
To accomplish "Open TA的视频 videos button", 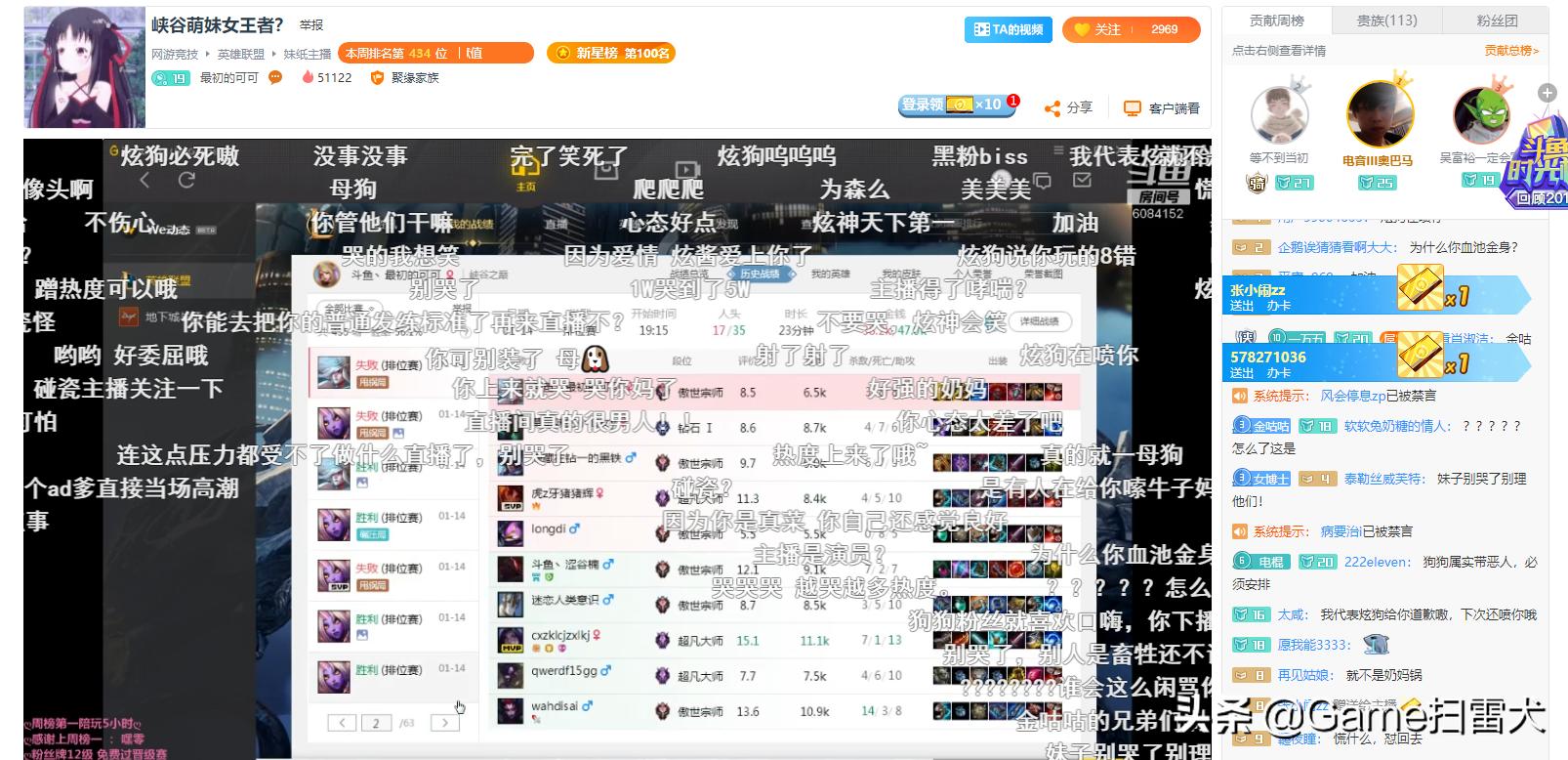I will (x=1009, y=29).
